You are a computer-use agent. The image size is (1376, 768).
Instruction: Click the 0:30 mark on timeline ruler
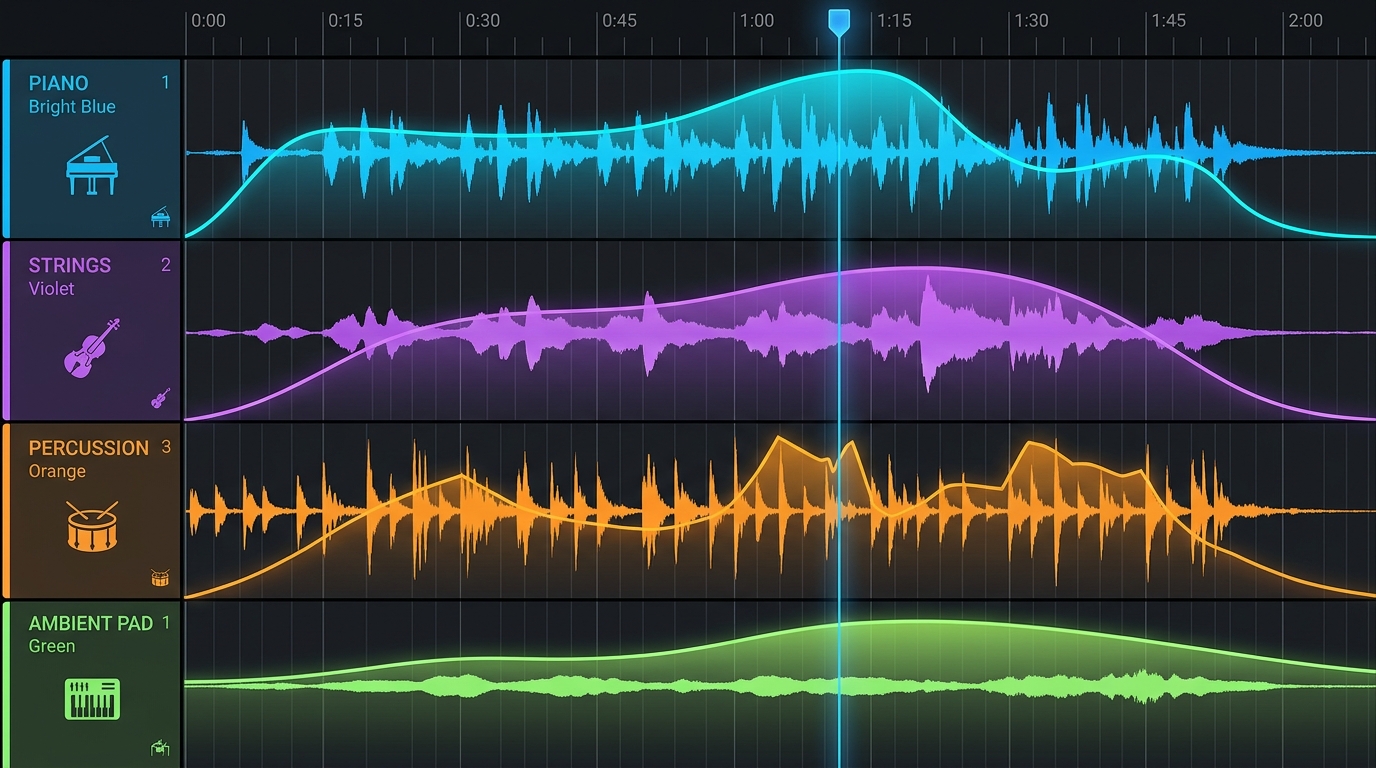tap(483, 20)
